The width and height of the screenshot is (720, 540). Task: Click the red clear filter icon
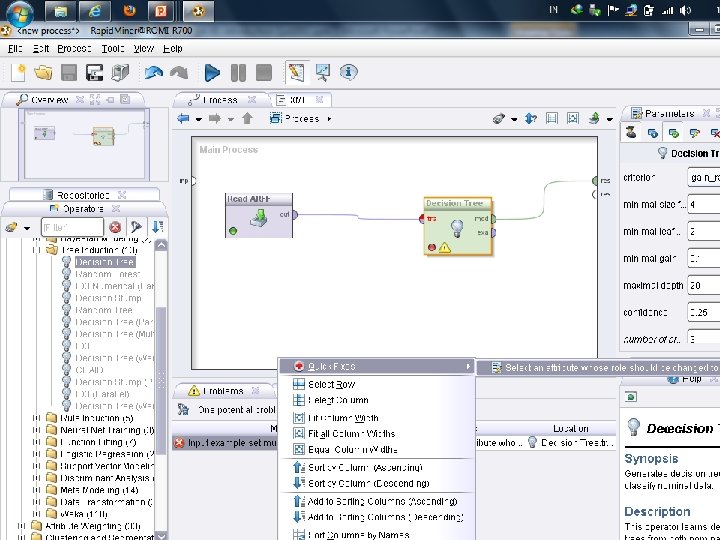[115, 228]
